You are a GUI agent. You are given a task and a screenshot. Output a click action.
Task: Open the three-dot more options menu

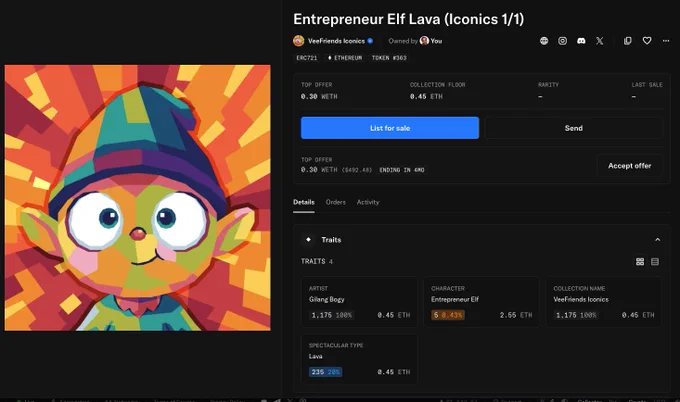click(x=666, y=41)
